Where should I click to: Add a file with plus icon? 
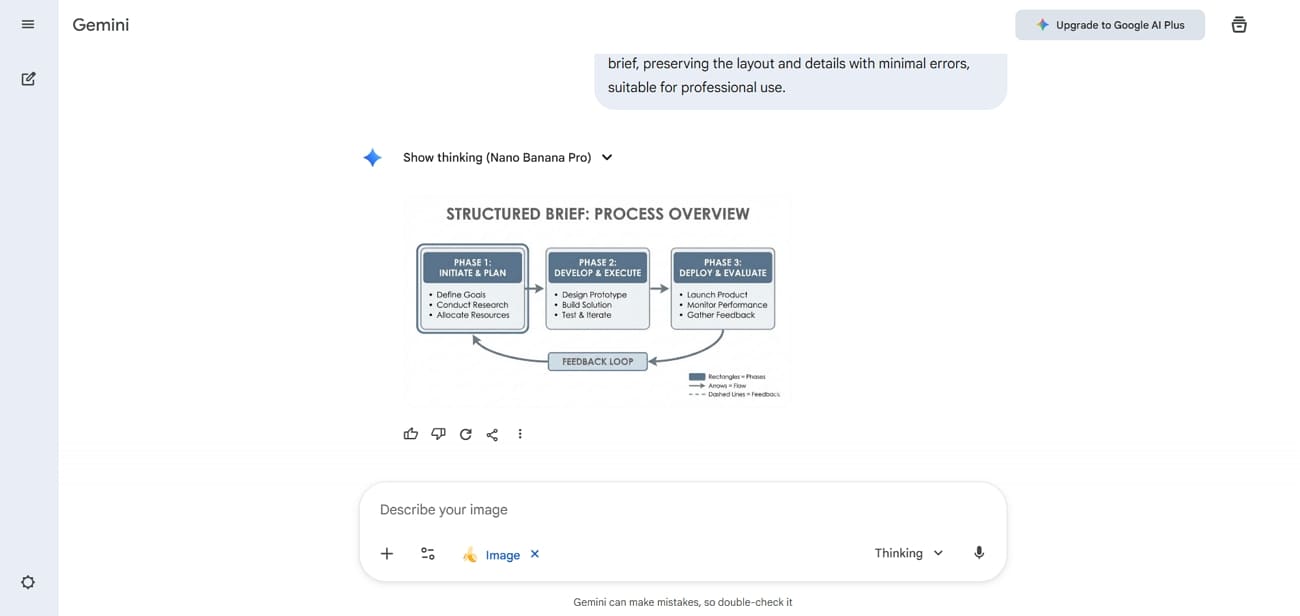coord(387,554)
